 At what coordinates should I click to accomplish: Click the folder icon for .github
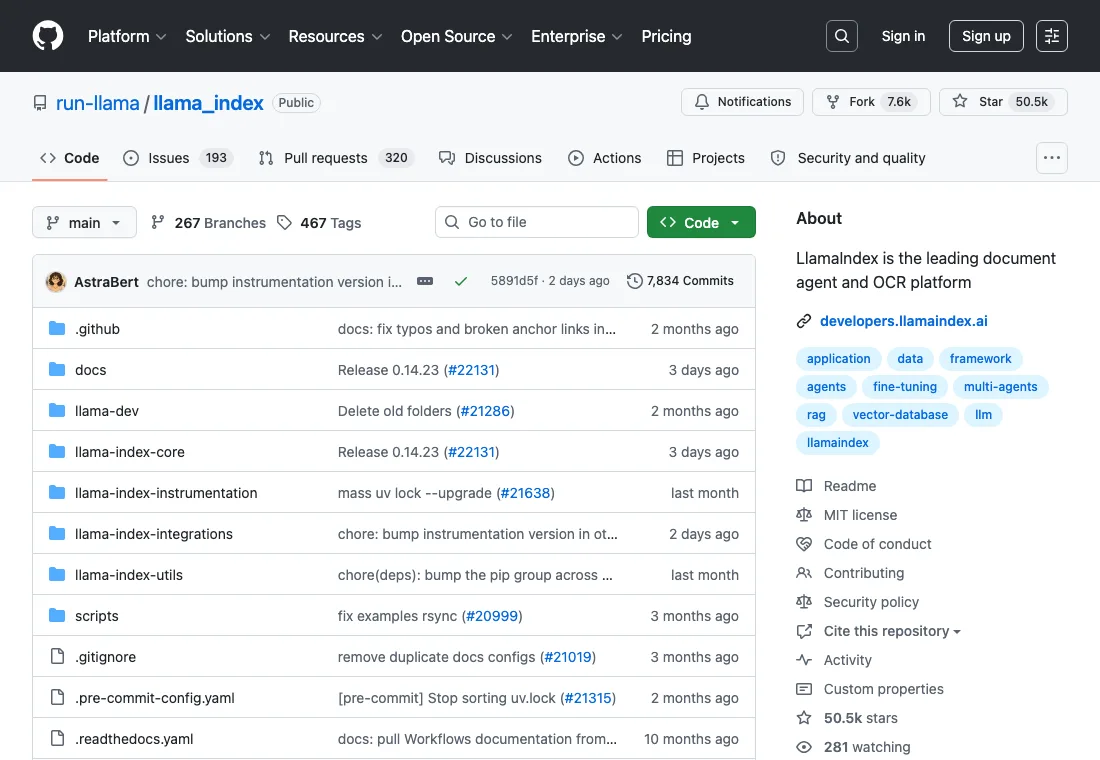(57, 328)
